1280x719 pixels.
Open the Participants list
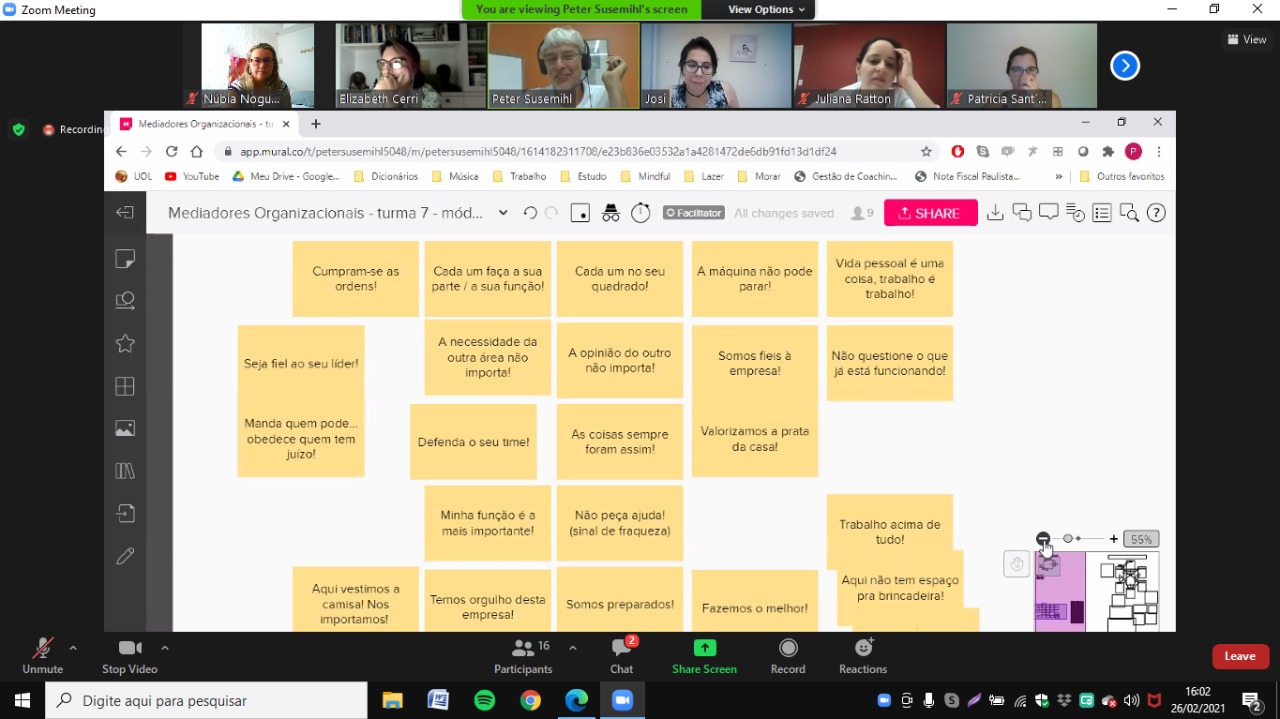coord(523,648)
